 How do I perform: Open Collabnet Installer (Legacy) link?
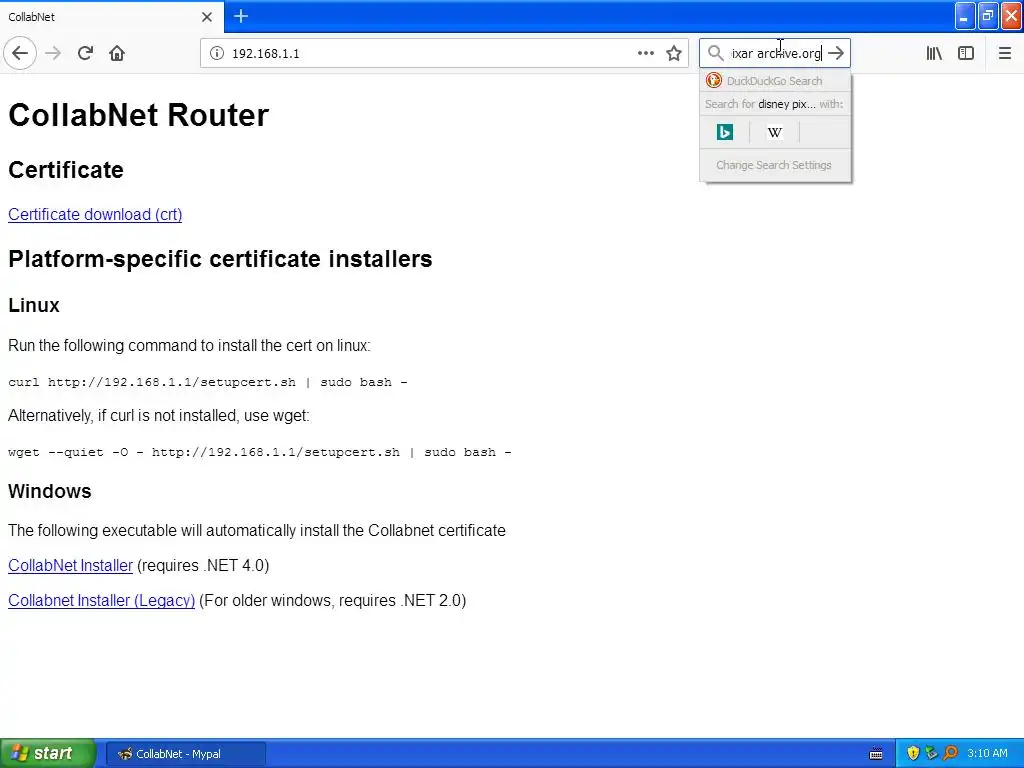click(x=101, y=600)
